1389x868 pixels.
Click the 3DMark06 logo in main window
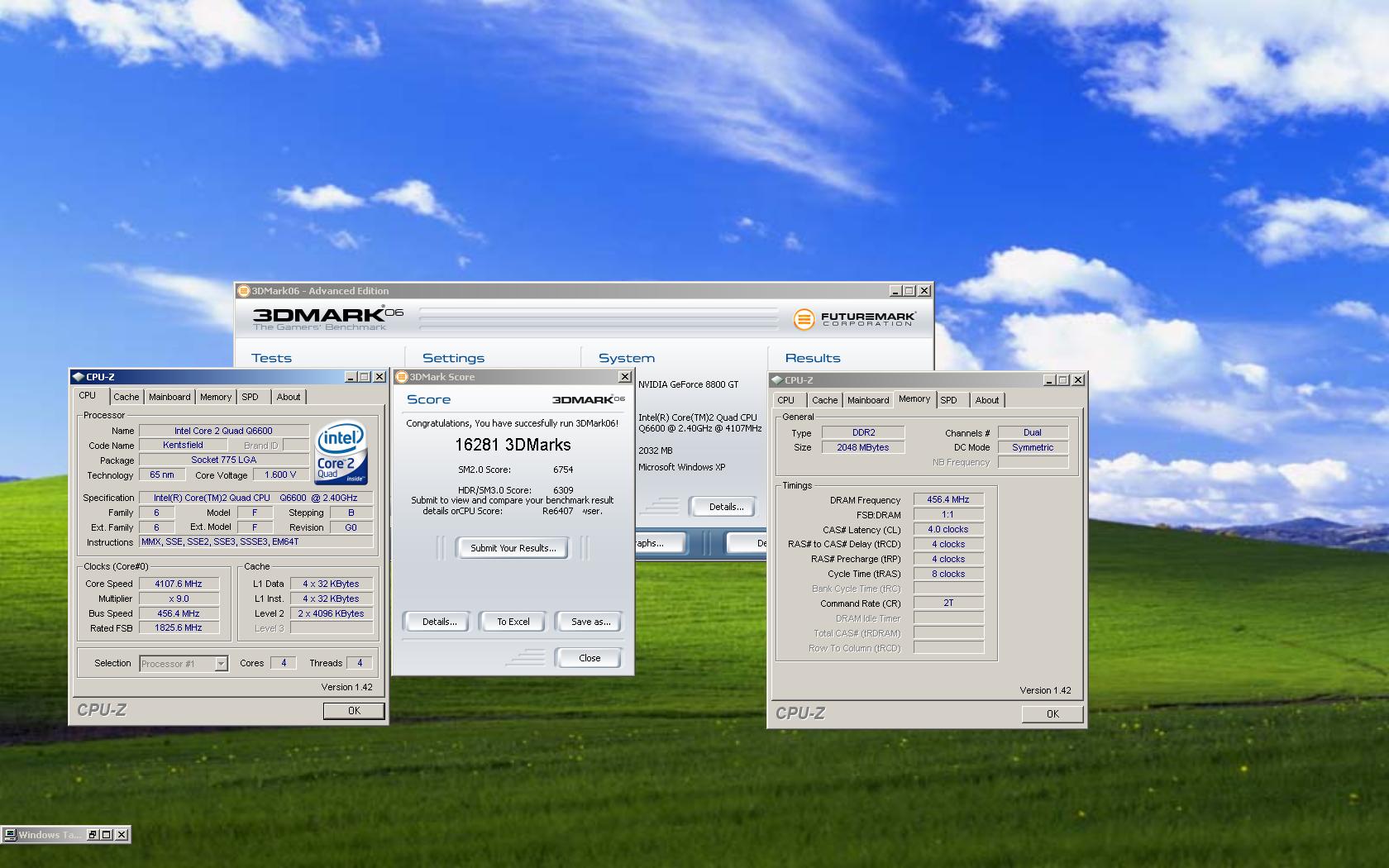pyautogui.click(x=327, y=318)
